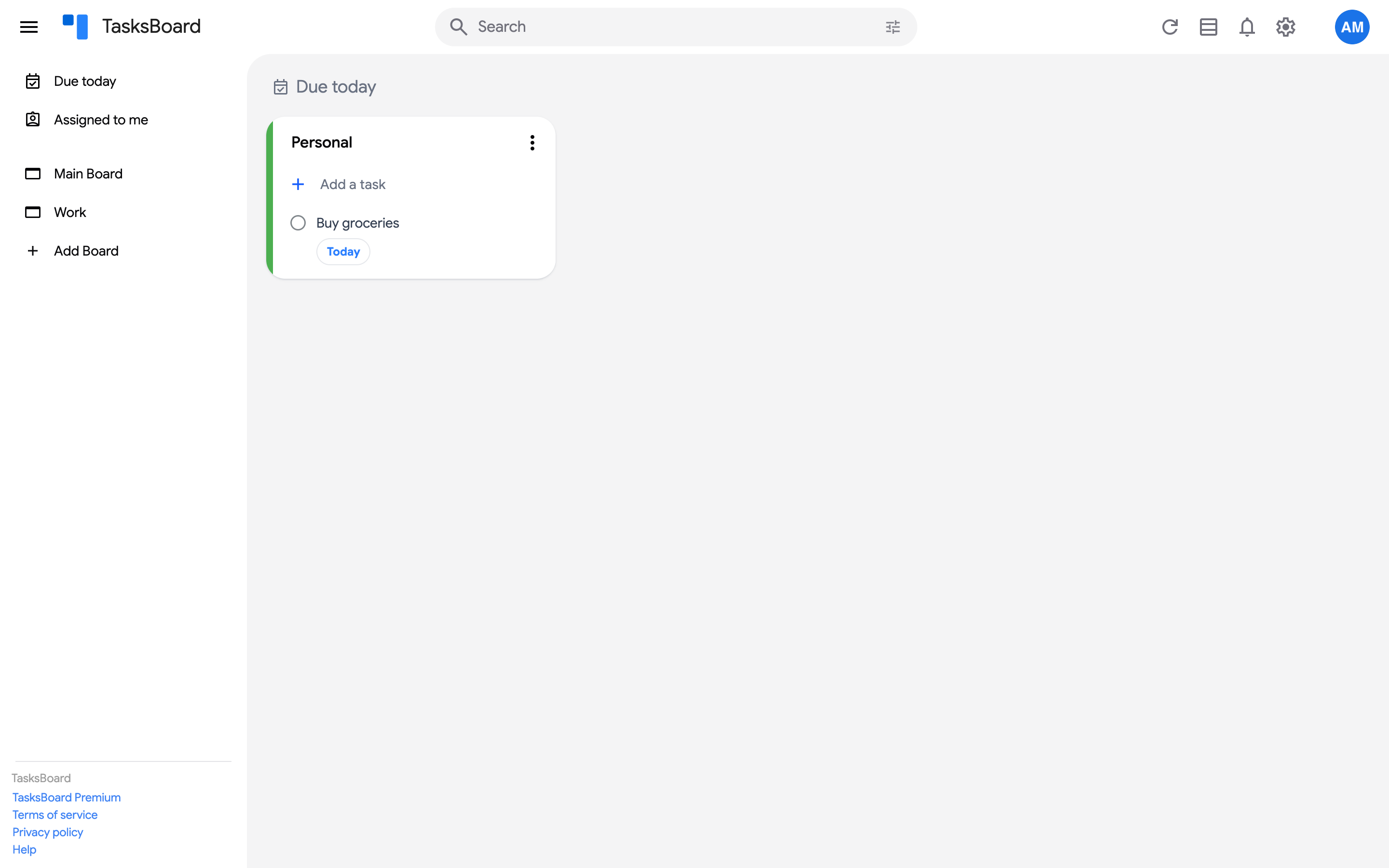The height and width of the screenshot is (868, 1389).
Task: Click the plus icon beside Add Board
Action: (x=33, y=251)
